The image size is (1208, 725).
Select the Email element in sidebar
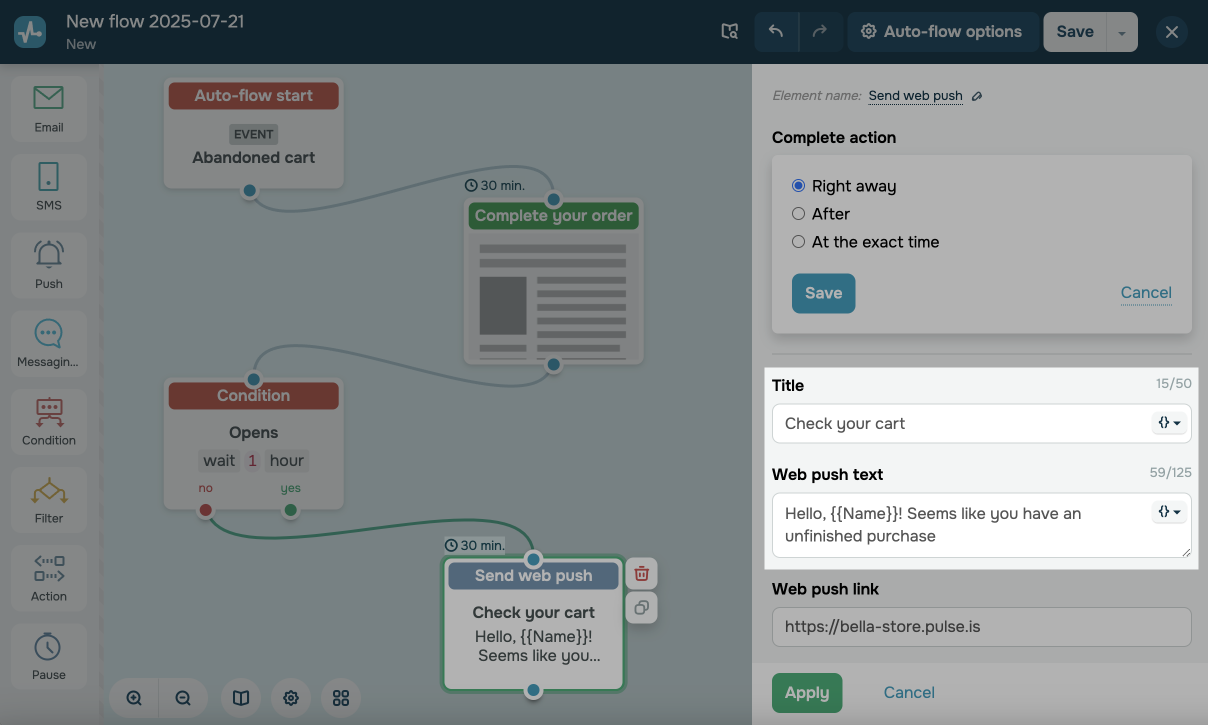coord(48,108)
